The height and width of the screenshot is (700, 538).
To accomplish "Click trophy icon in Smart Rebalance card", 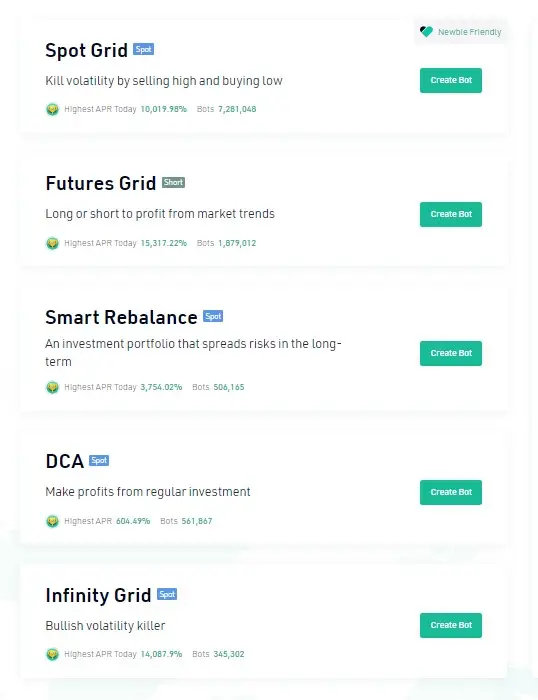I will [52, 387].
